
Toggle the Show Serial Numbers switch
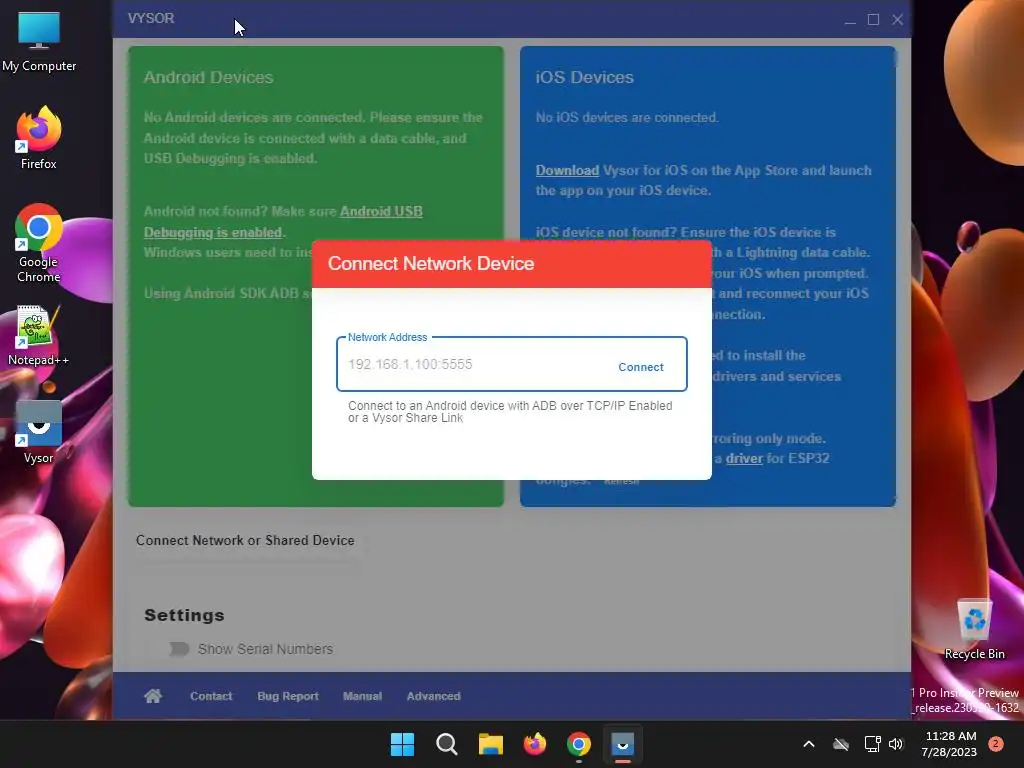[178, 649]
